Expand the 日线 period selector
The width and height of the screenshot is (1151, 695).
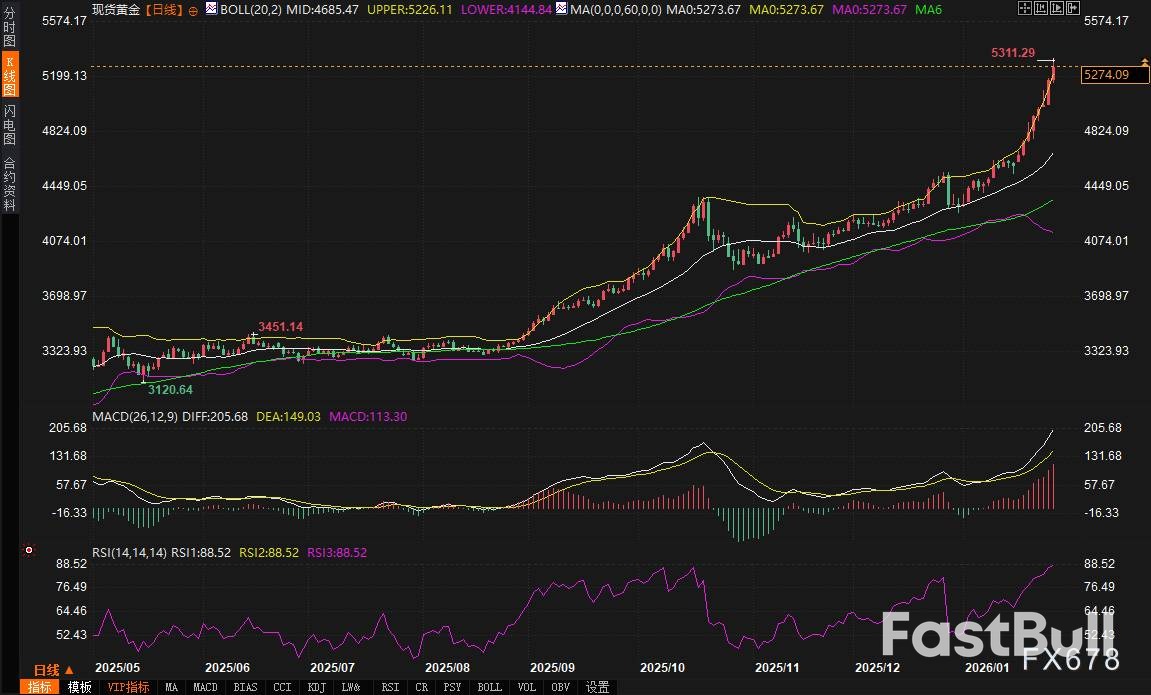[x=54, y=670]
